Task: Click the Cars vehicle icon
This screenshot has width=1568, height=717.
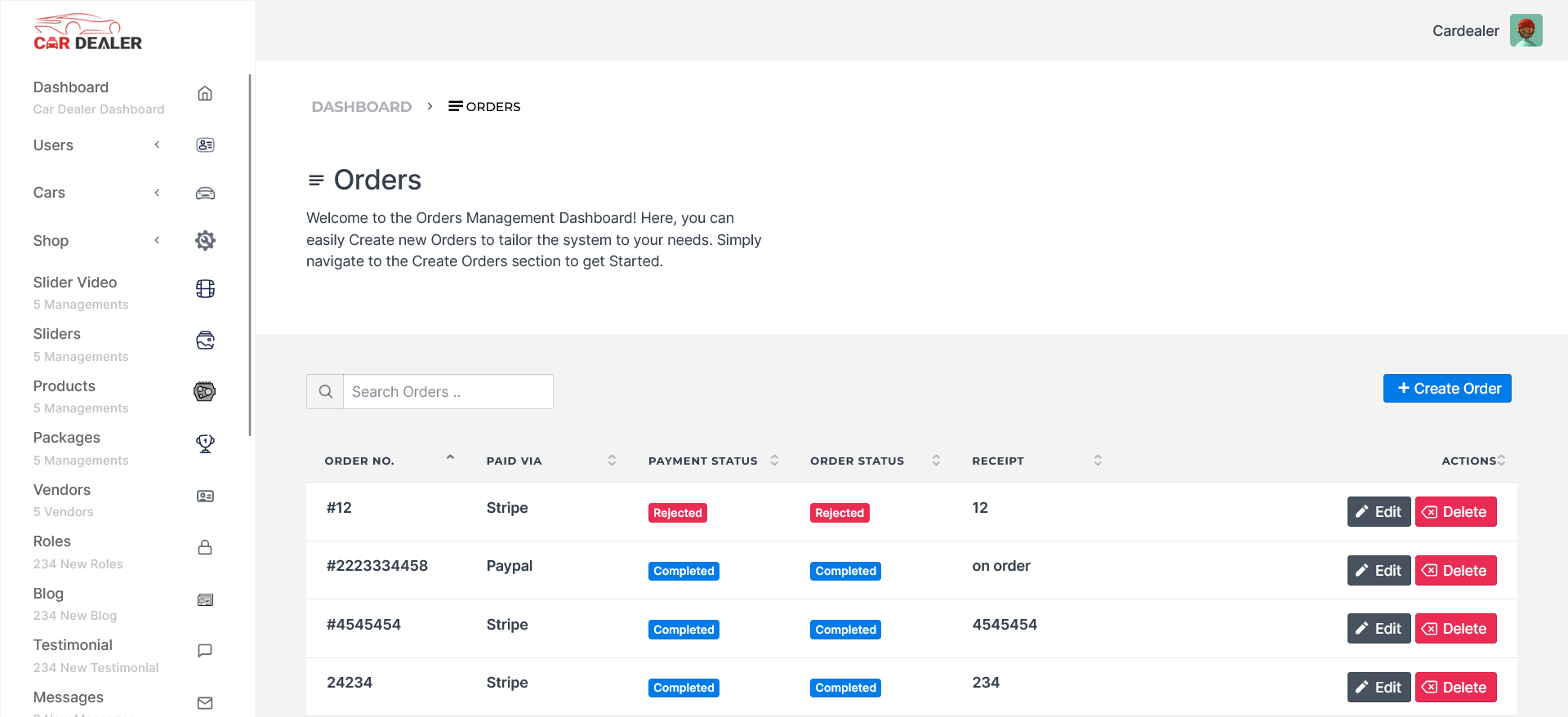Action: pos(205,194)
